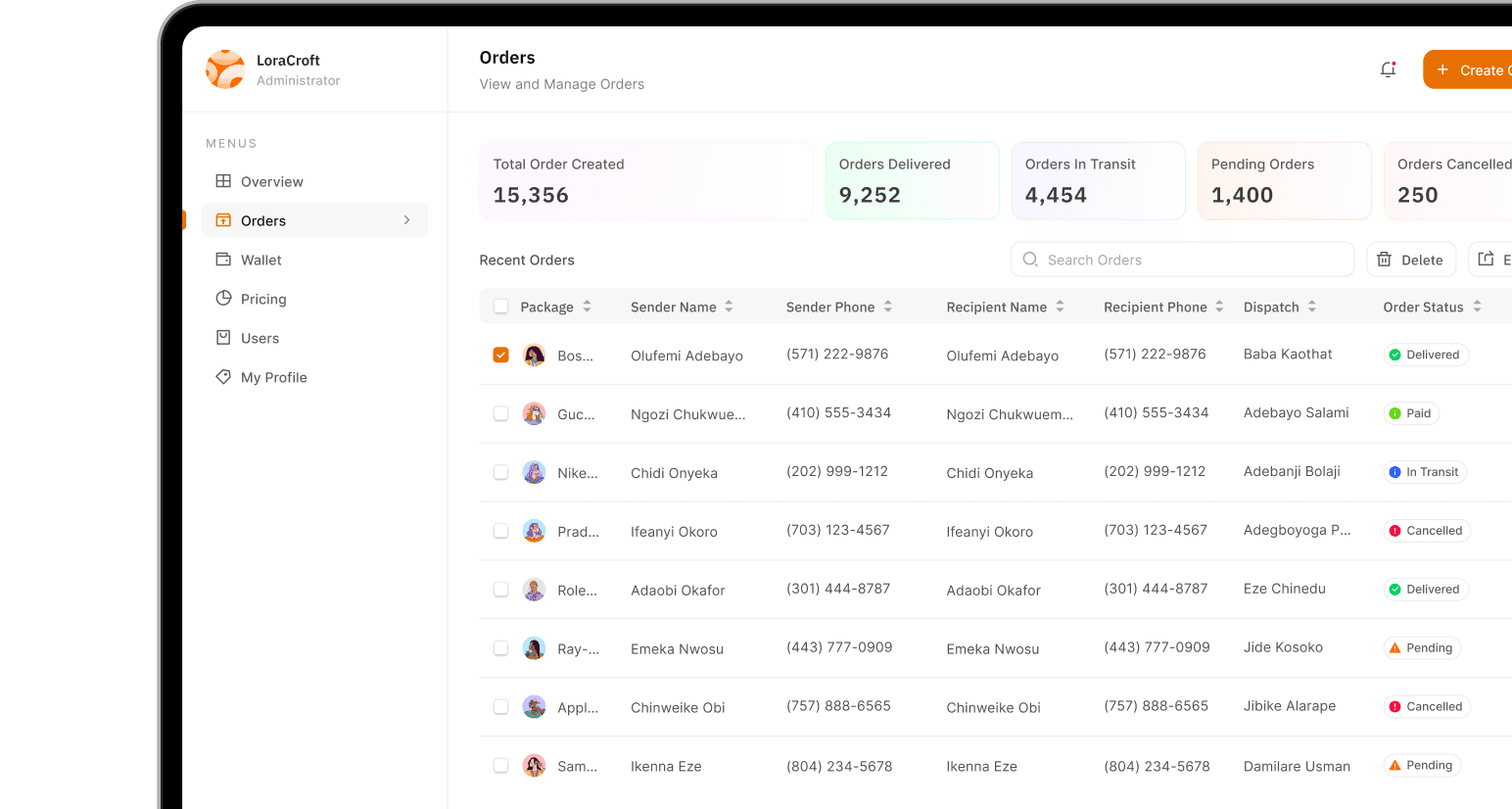This screenshot has height=809, width=1512.
Task: Open the notifications bell icon
Action: [1388, 69]
